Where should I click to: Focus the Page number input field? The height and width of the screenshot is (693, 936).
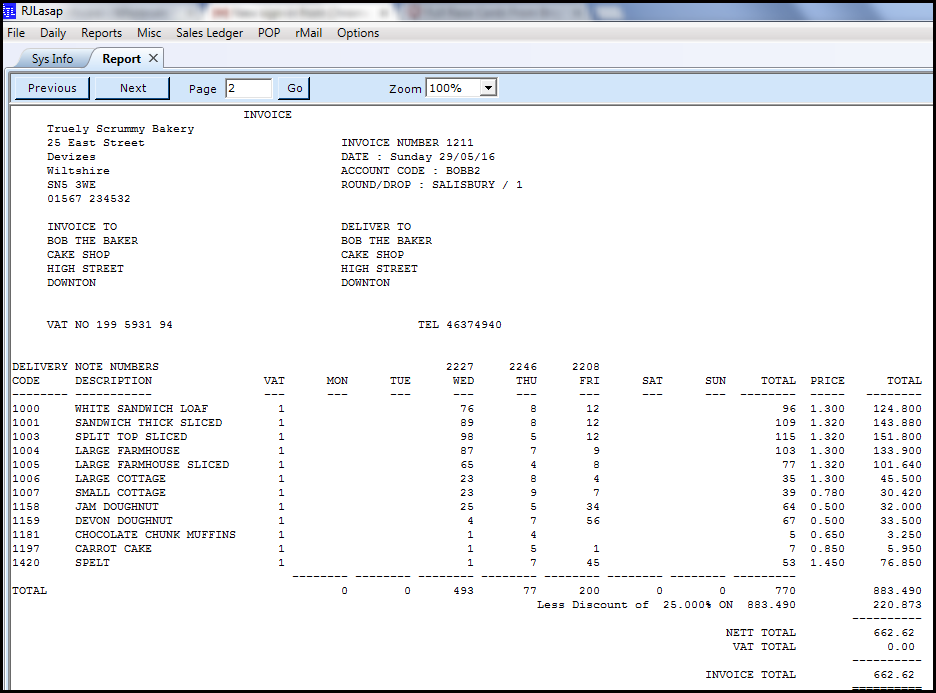[x=248, y=88]
